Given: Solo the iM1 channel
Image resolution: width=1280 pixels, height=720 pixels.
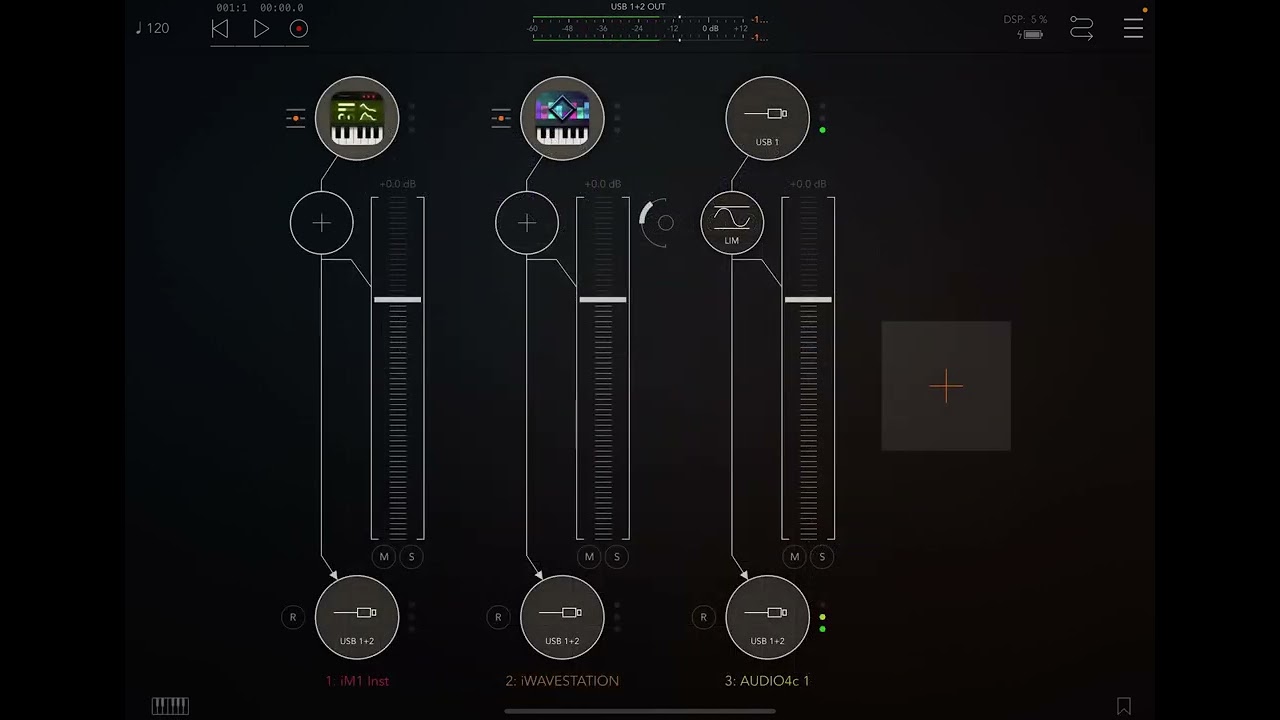Looking at the screenshot, I should tap(412, 557).
